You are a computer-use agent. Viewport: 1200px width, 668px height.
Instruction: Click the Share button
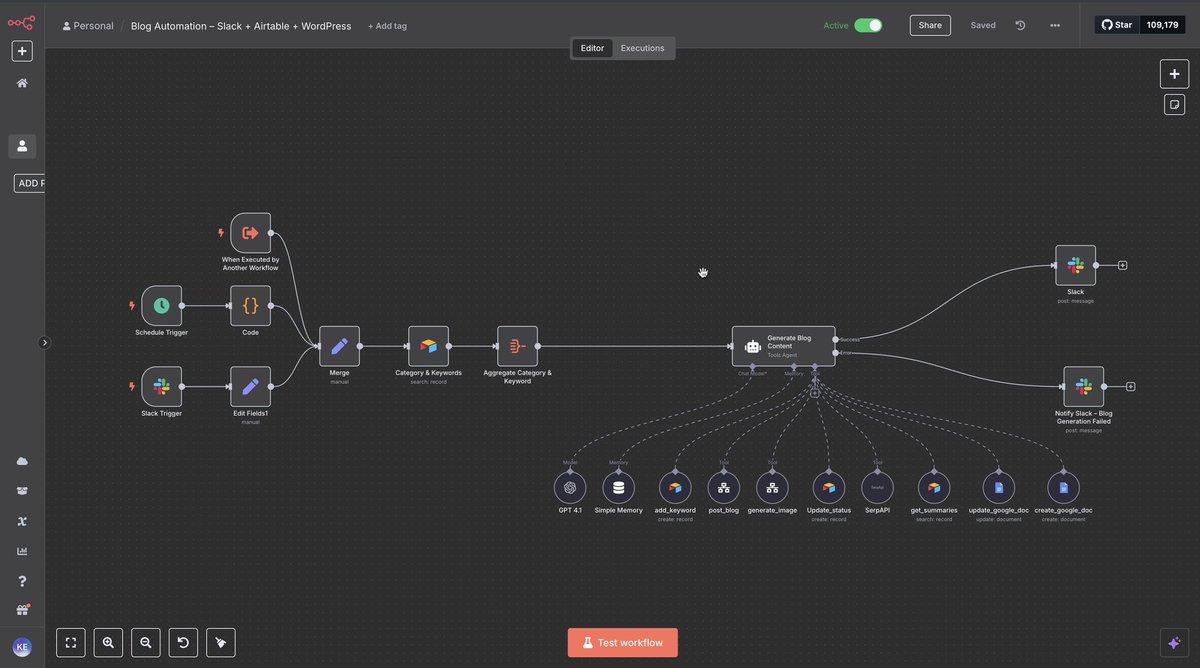[x=930, y=25]
